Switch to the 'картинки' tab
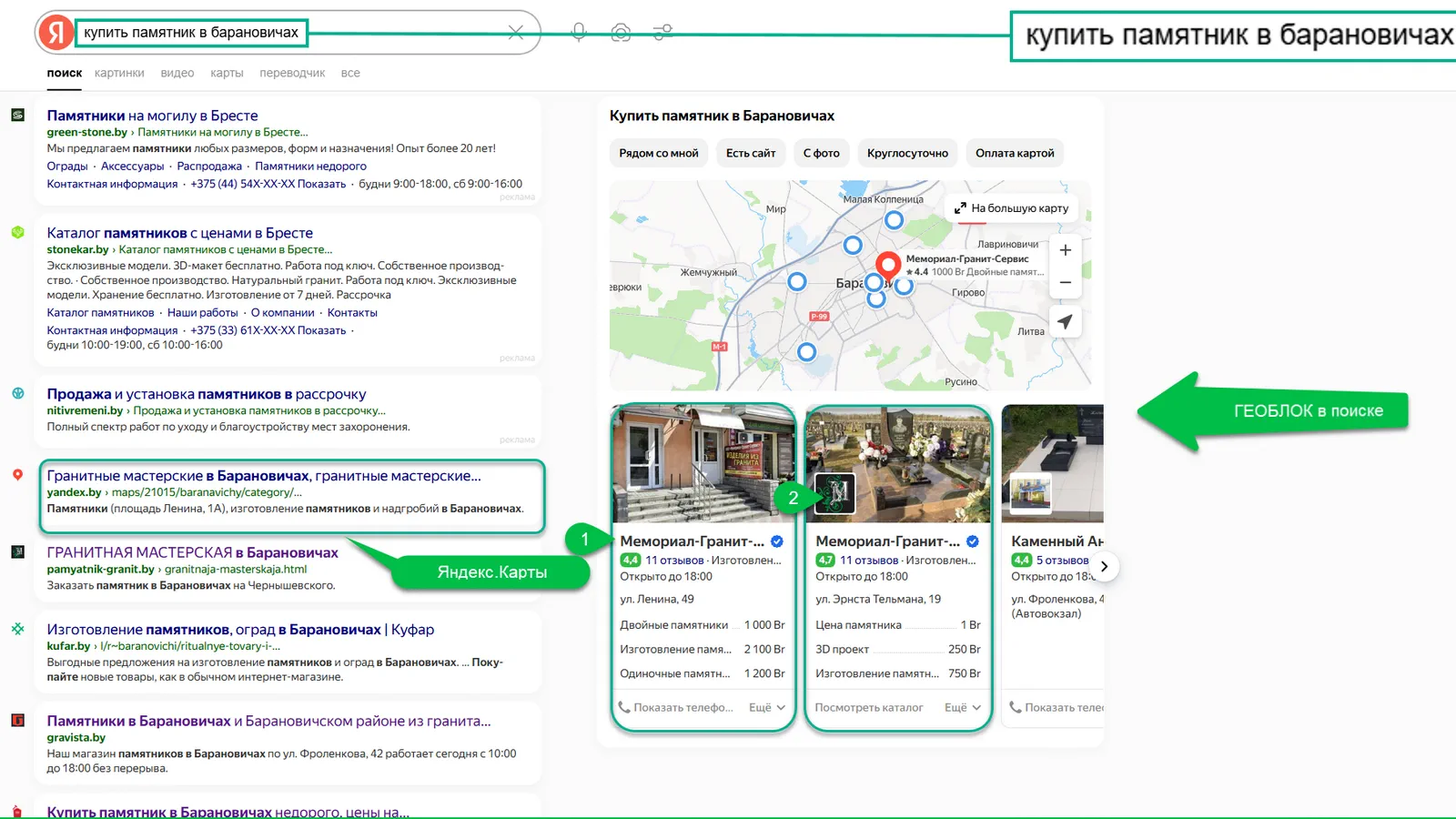The height and width of the screenshot is (819, 1456). pyautogui.click(x=119, y=73)
